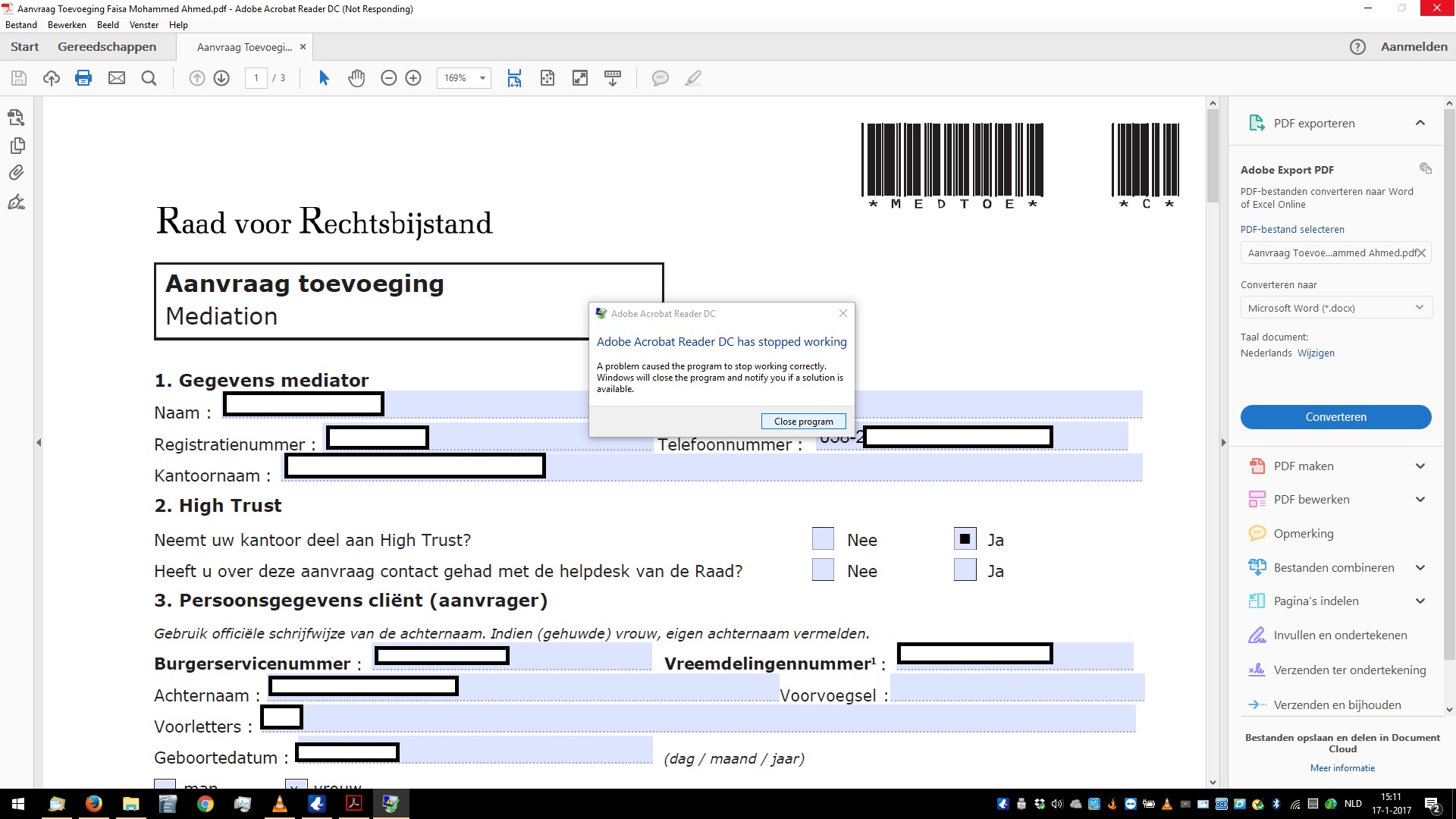
Task: Enter full screen mode with the expand icon
Action: click(580, 78)
